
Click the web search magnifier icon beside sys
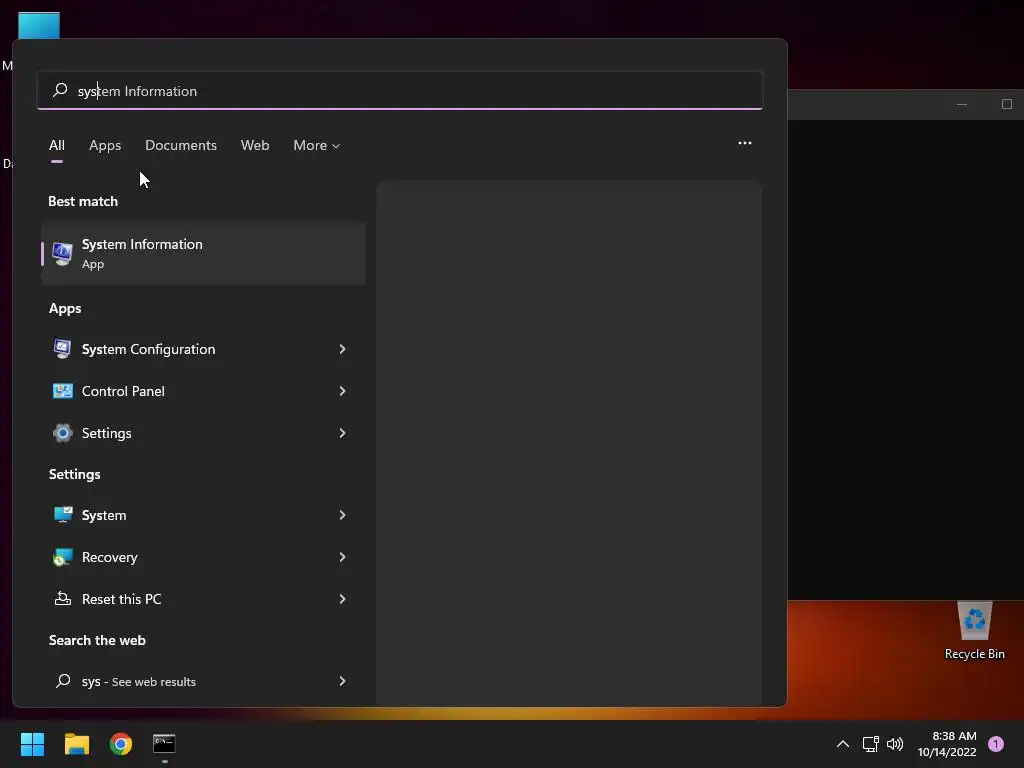(63, 681)
